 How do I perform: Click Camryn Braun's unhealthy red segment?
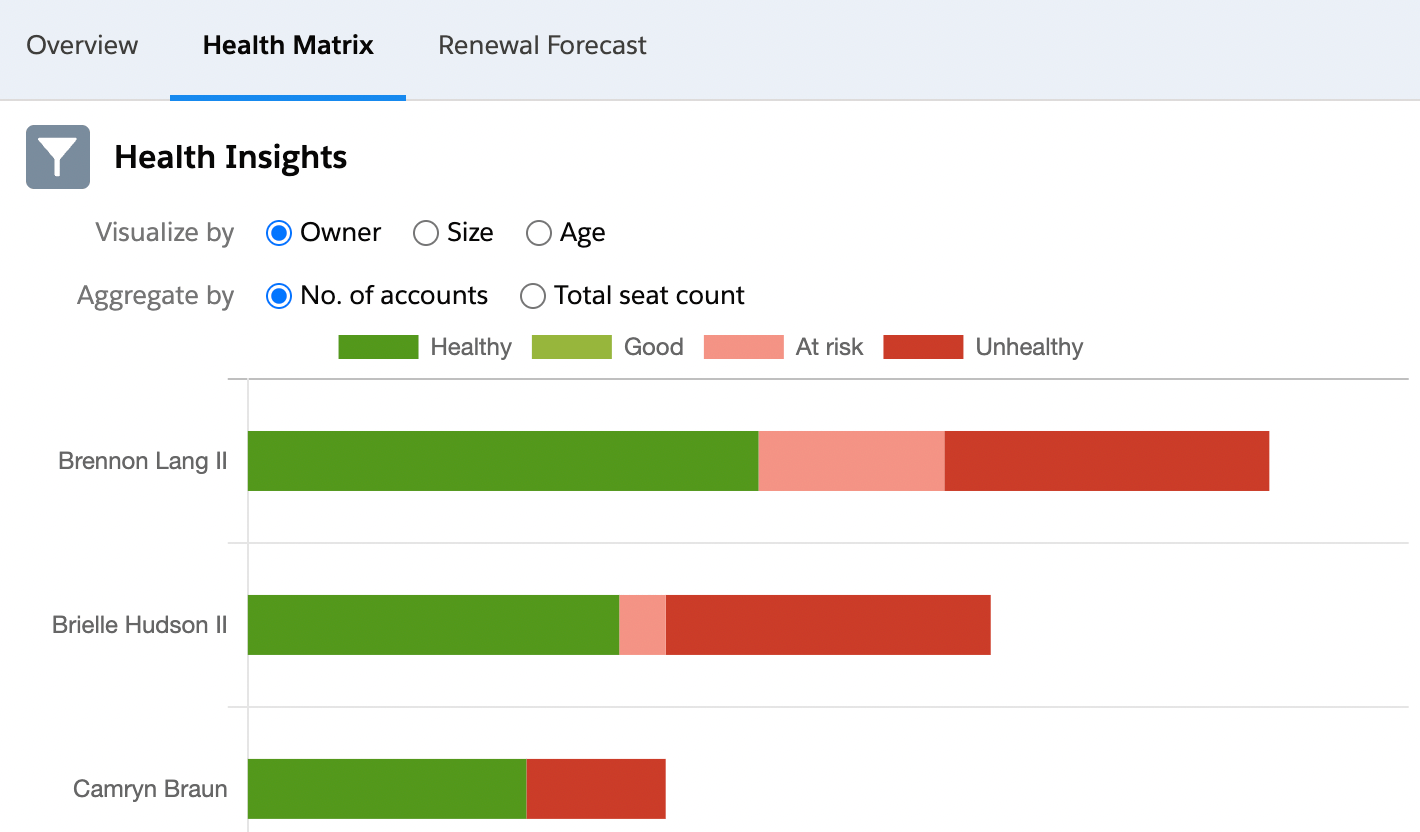(x=596, y=789)
